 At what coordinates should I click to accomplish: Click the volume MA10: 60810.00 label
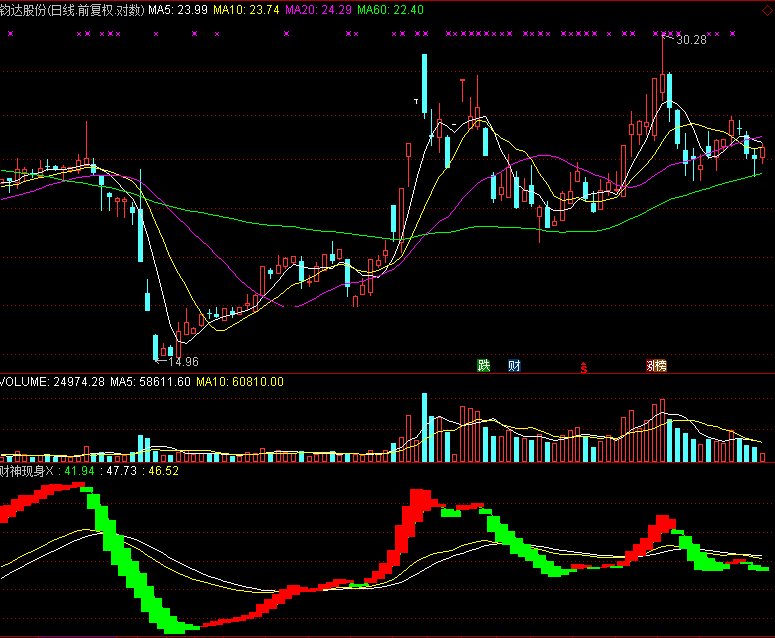click(x=240, y=382)
